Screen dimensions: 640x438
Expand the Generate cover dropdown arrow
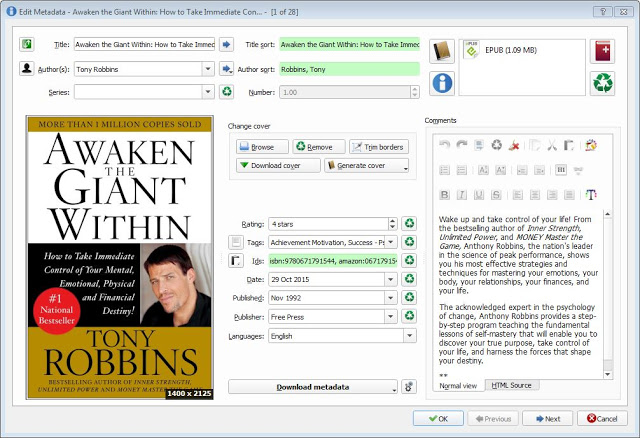pos(405,166)
